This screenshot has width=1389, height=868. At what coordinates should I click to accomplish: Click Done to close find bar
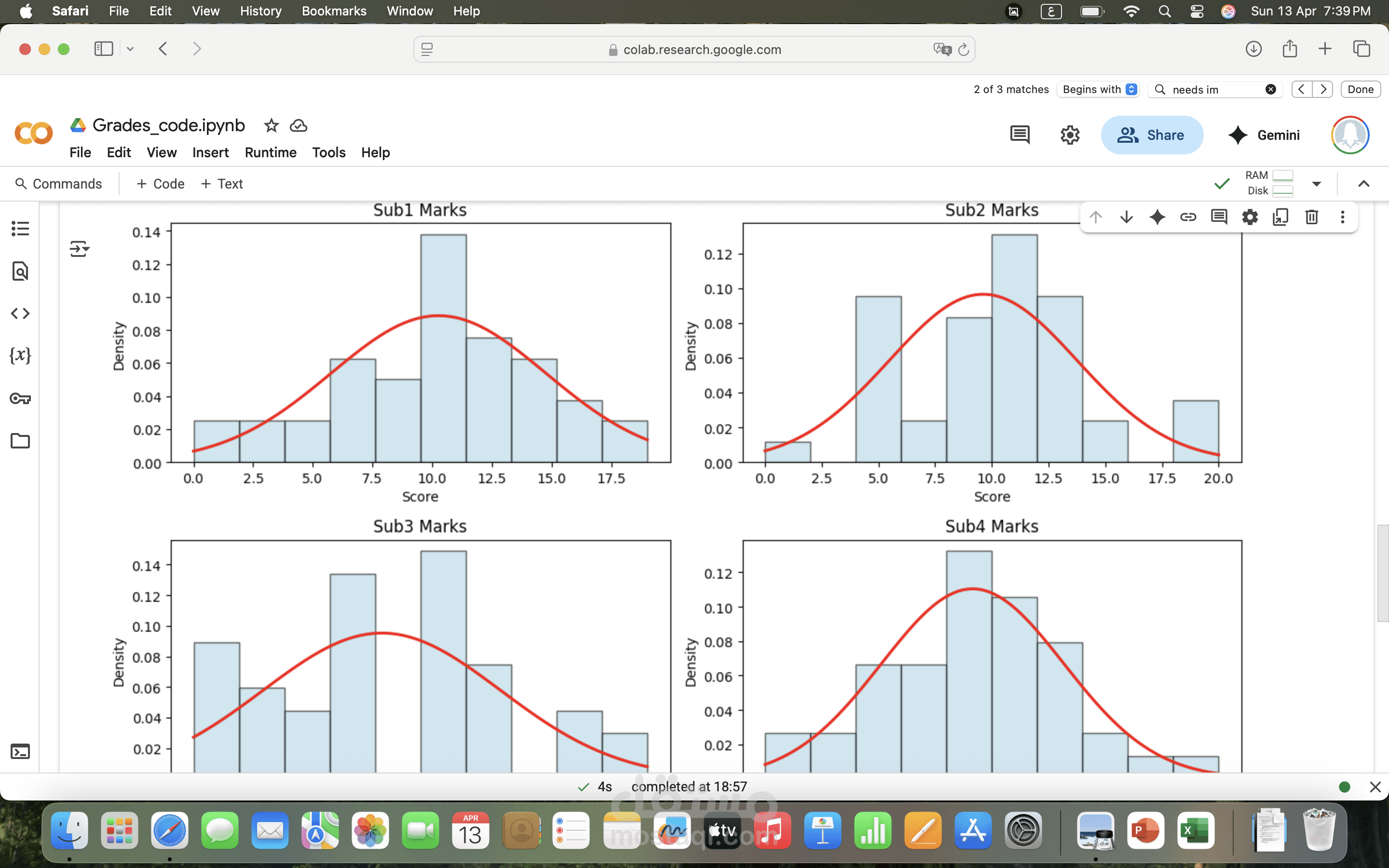coord(1360,90)
